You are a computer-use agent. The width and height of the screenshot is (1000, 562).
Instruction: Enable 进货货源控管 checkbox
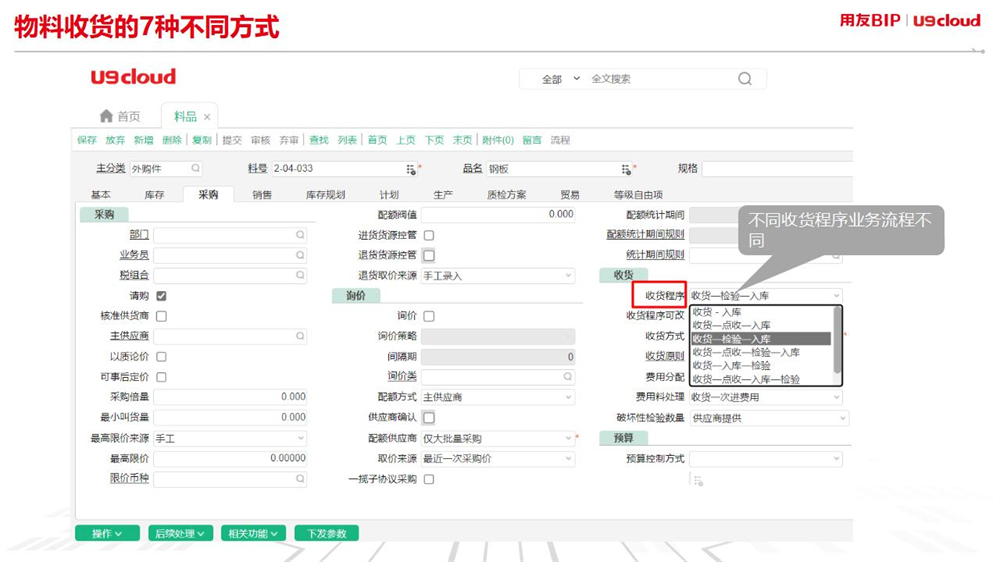(x=429, y=235)
